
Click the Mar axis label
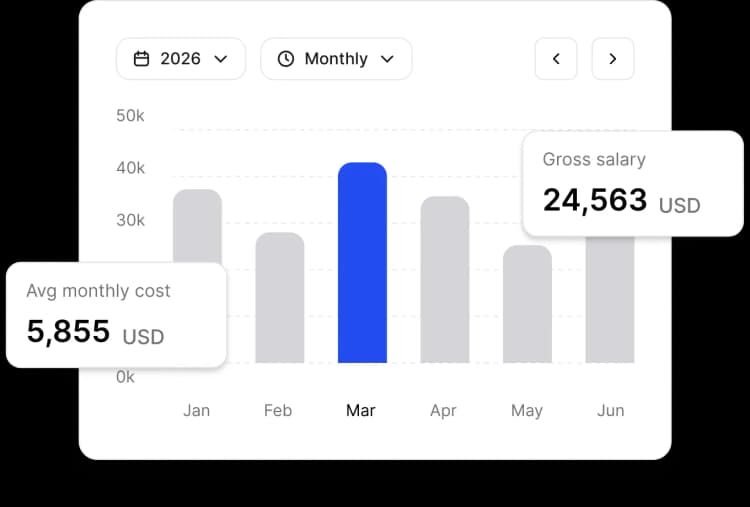(x=361, y=410)
